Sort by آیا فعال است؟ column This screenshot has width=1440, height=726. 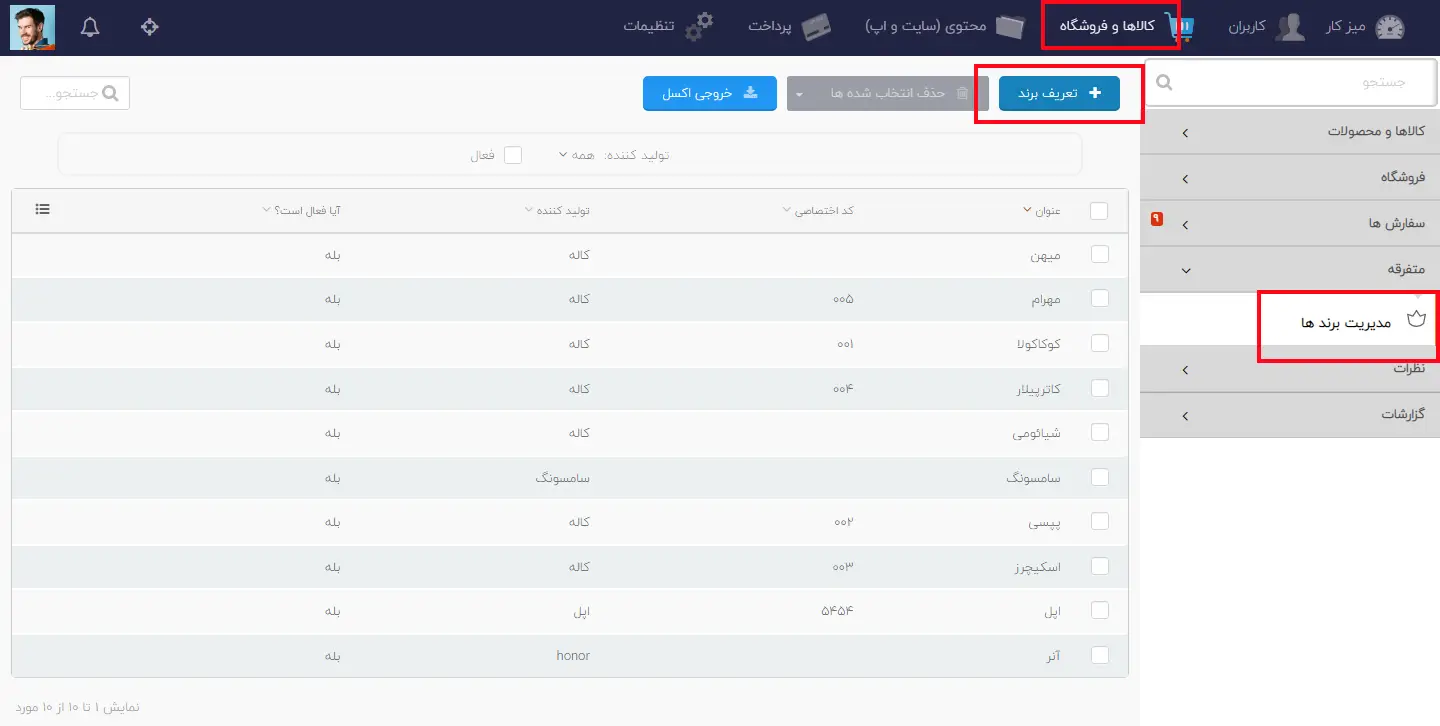click(x=301, y=210)
